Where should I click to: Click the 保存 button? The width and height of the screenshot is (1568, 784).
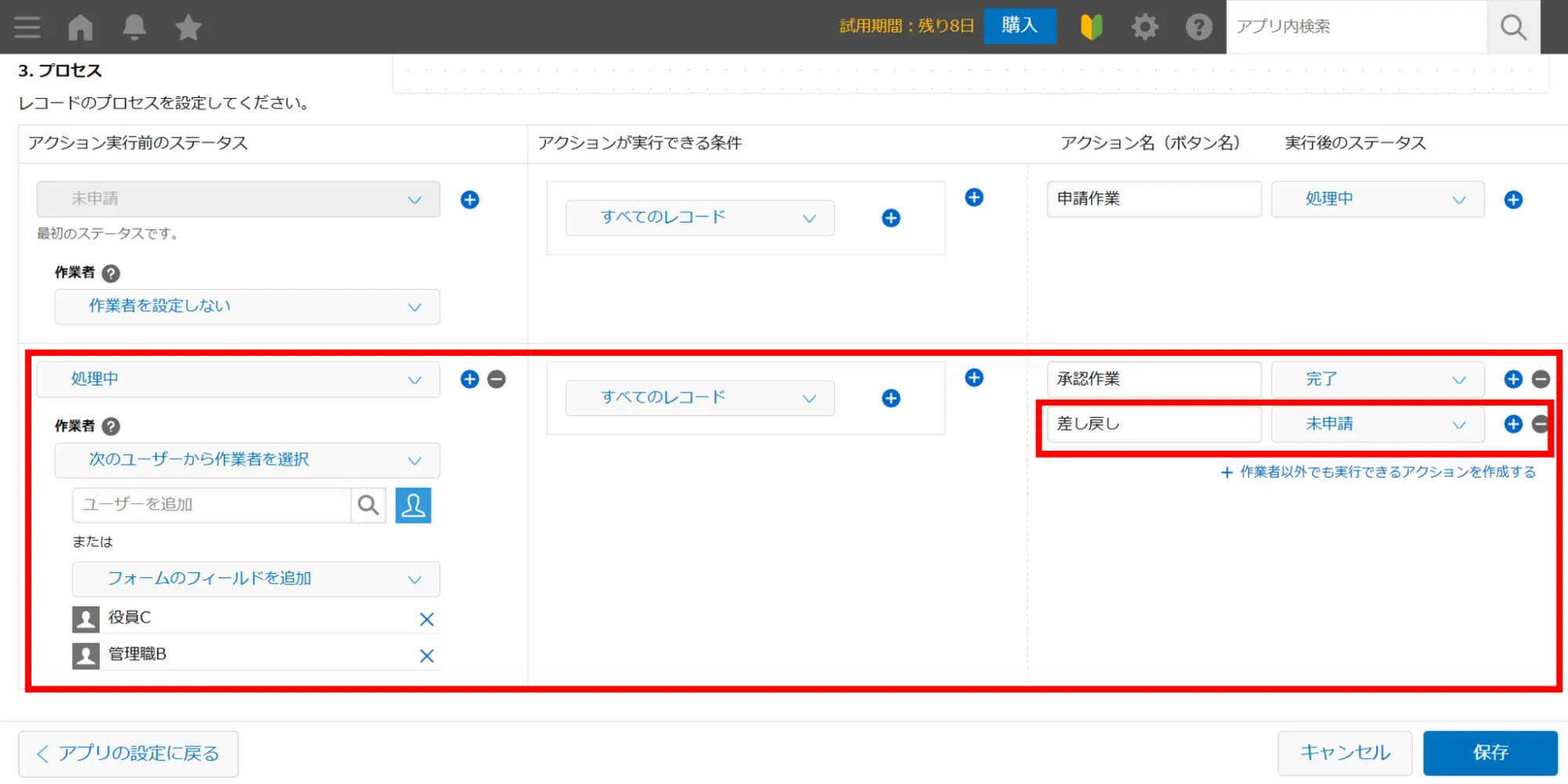[1490, 753]
